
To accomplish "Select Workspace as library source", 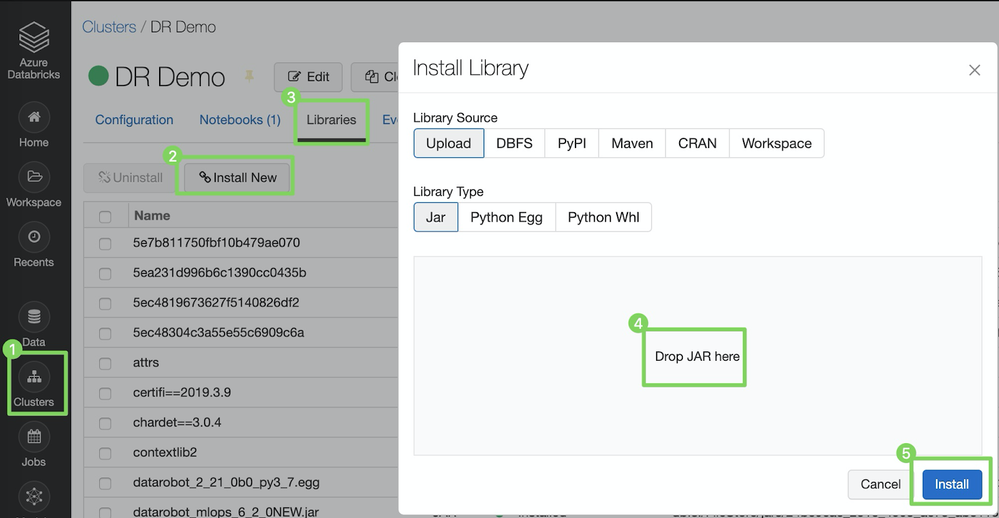I will point(777,143).
